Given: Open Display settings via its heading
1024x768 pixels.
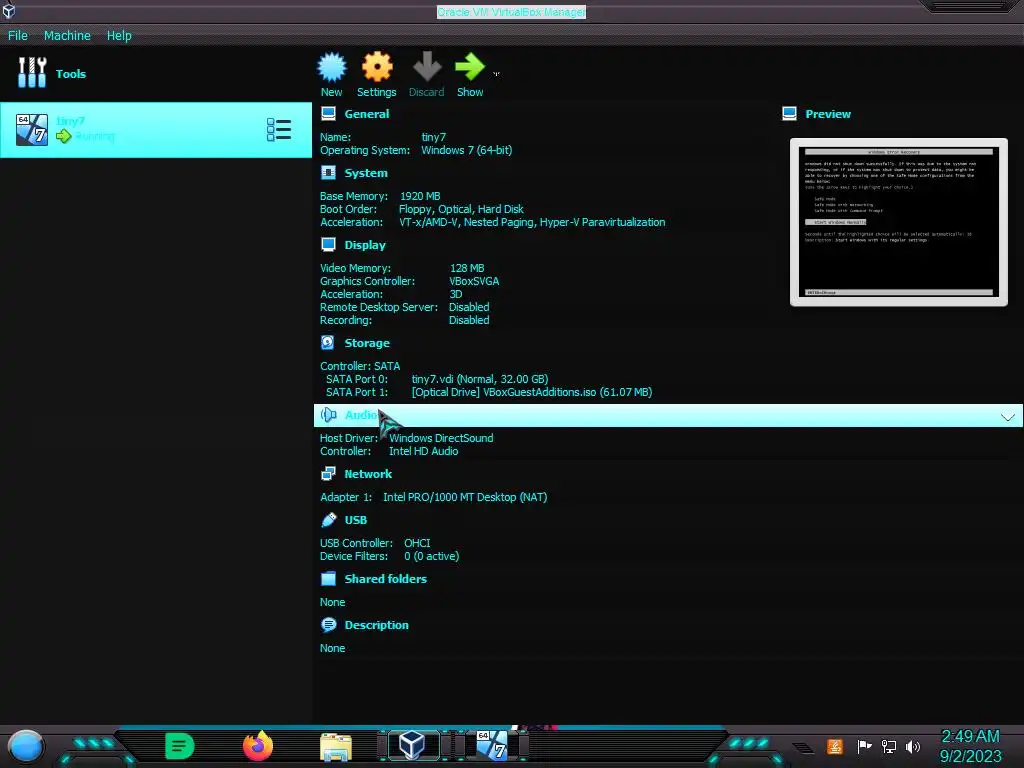Looking at the screenshot, I should tap(365, 245).
